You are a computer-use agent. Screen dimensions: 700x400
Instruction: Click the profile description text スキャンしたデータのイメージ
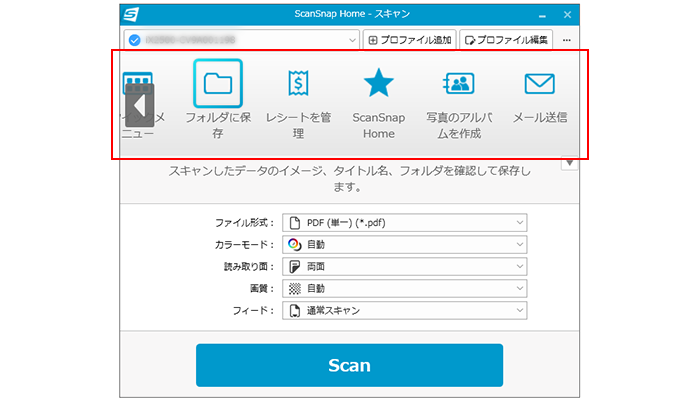(350, 179)
